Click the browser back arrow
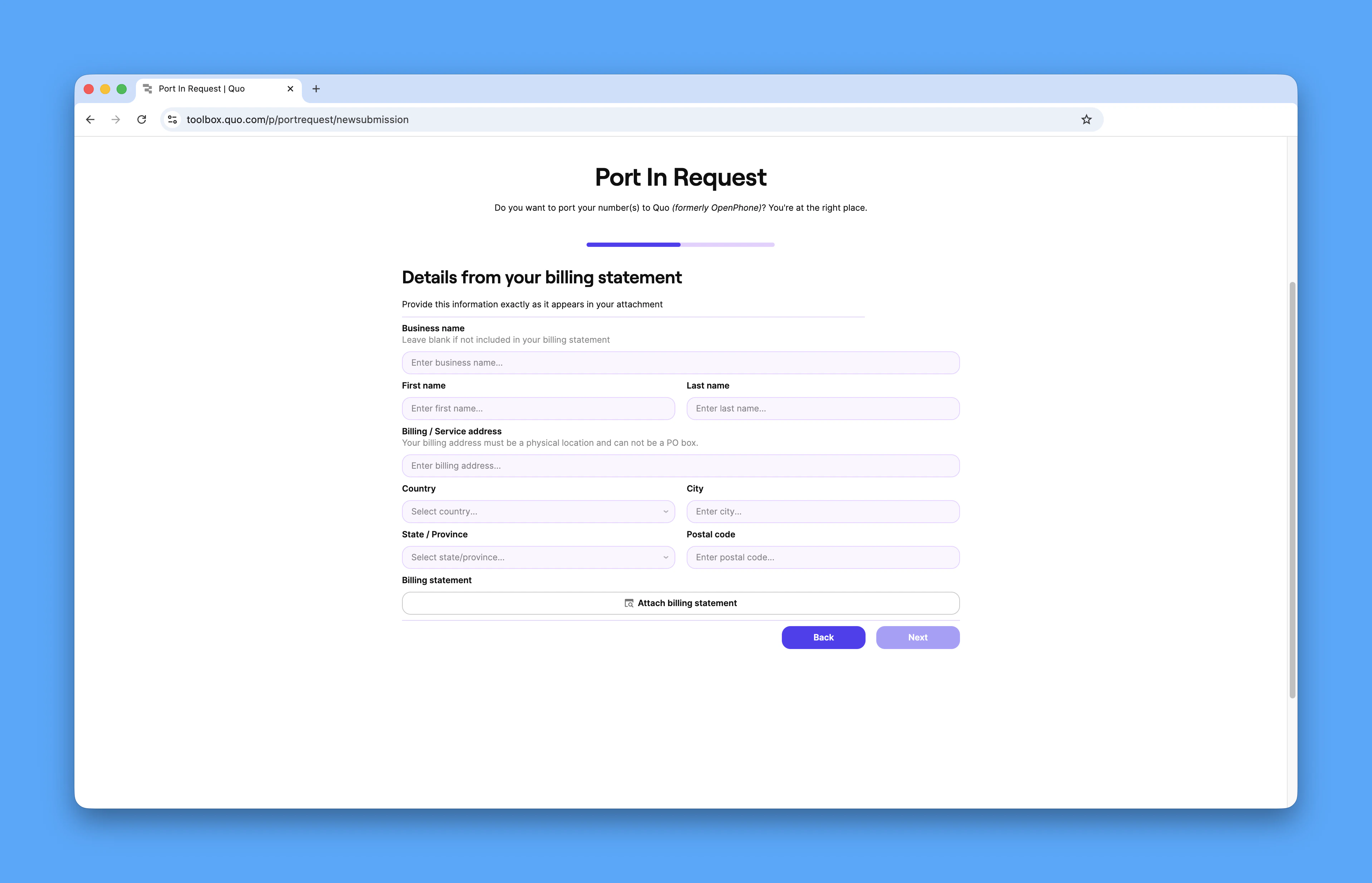This screenshot has height=883, width=1372. click(x=90, y=119)
